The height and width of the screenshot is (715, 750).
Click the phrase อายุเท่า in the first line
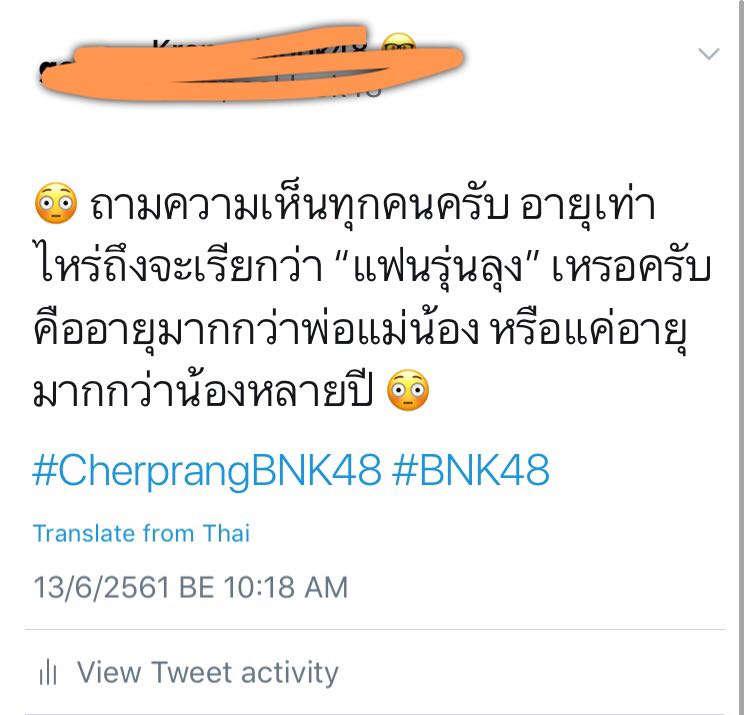587,206
